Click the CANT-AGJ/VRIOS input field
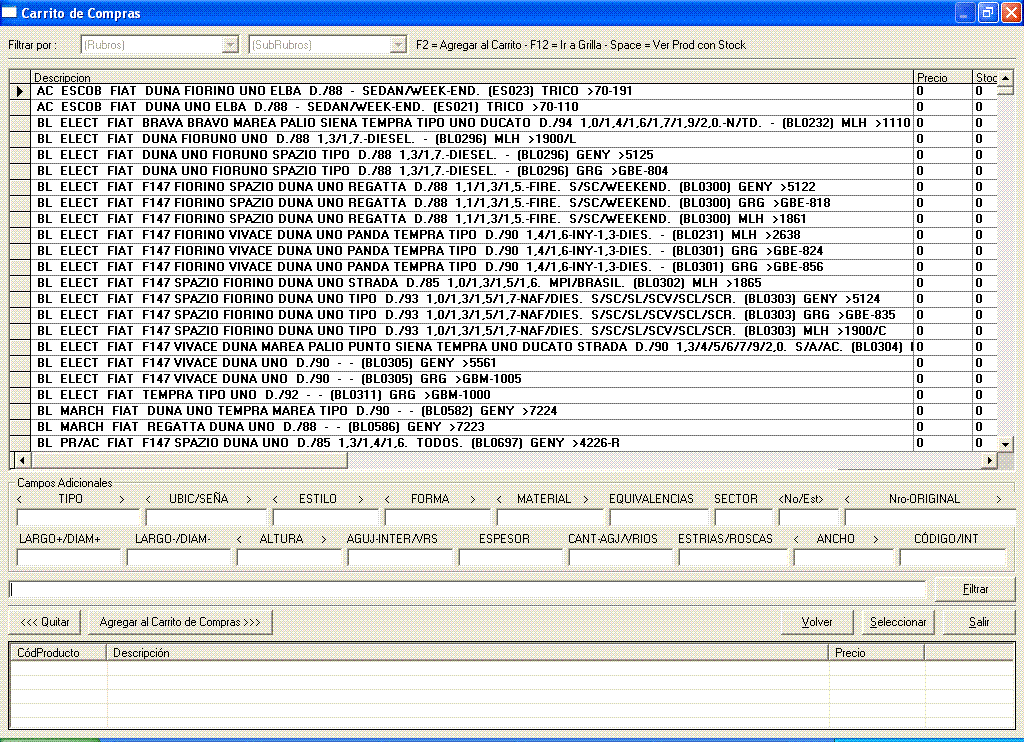The height and width of the screenshot is (742, 1024). pyautogui.click(x=620, y=558)
